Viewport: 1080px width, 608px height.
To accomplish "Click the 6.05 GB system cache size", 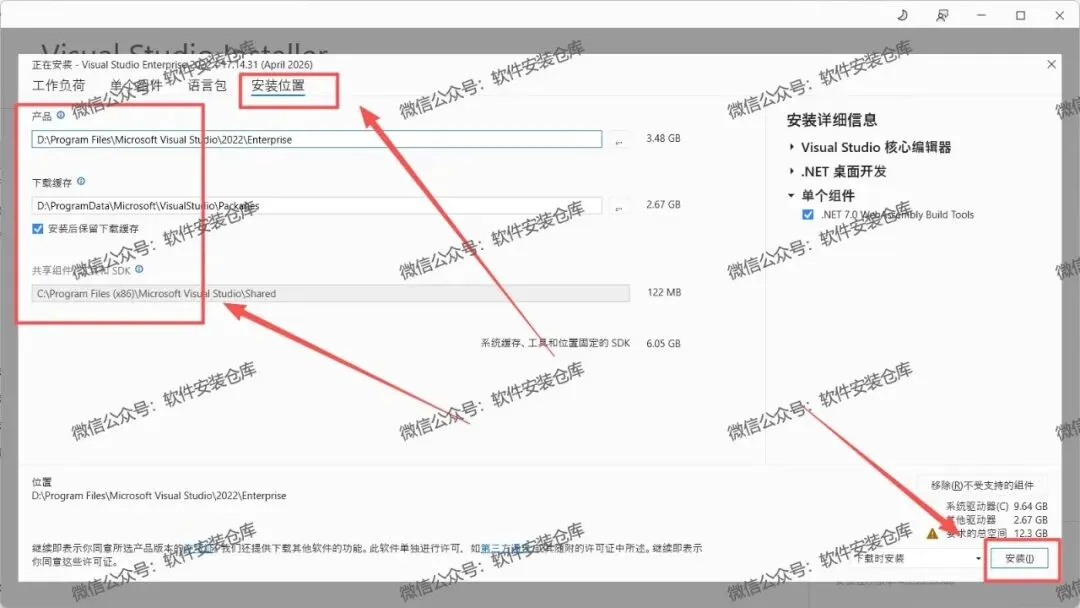I will [663, 344].
